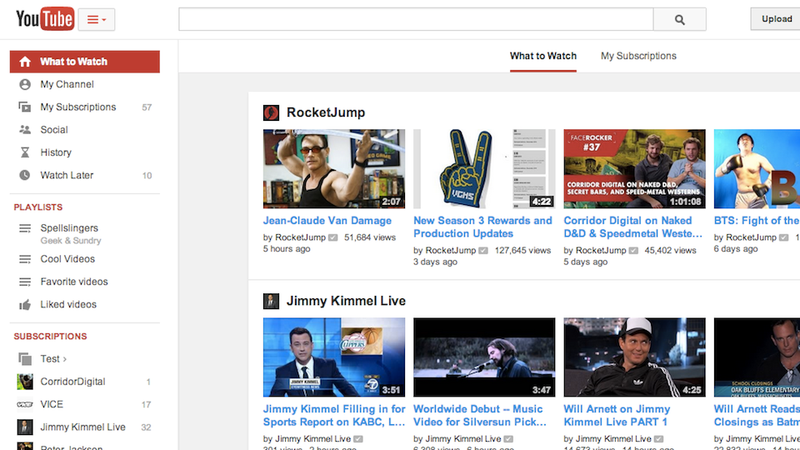Open Watch Later in sidebar

coord(67,175)
